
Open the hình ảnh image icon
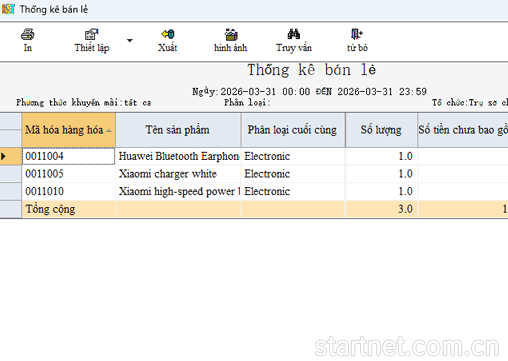(231, 34)
